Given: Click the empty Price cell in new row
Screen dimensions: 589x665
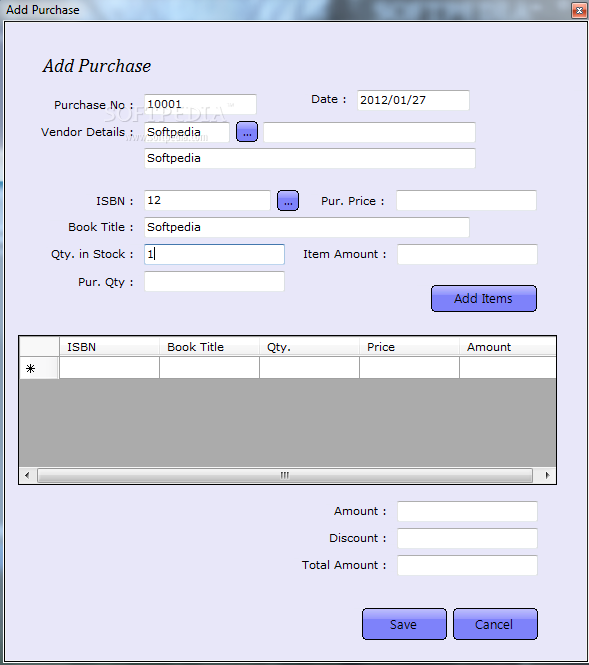Looking at the screenshot, I should [410, 368].
